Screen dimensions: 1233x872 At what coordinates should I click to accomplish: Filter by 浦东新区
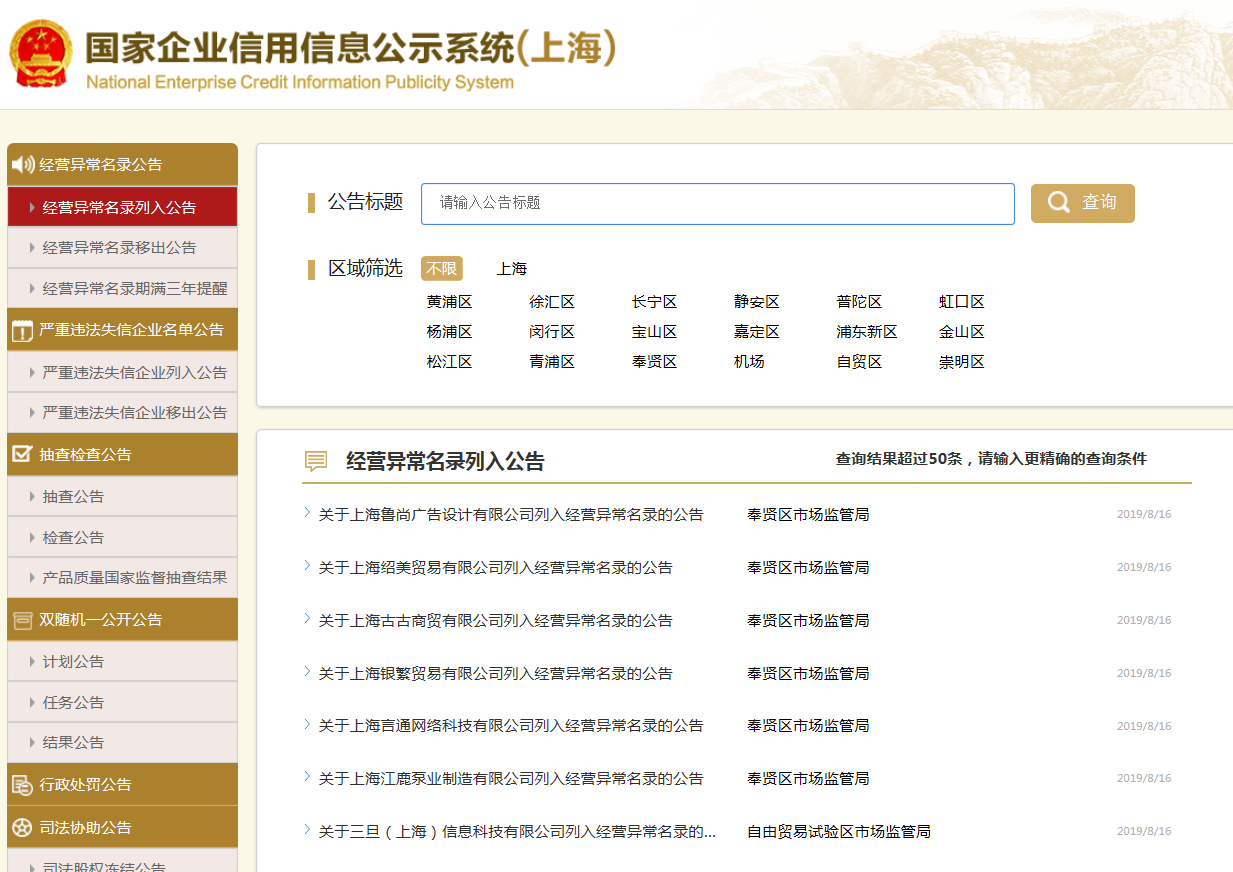(867, 332)
